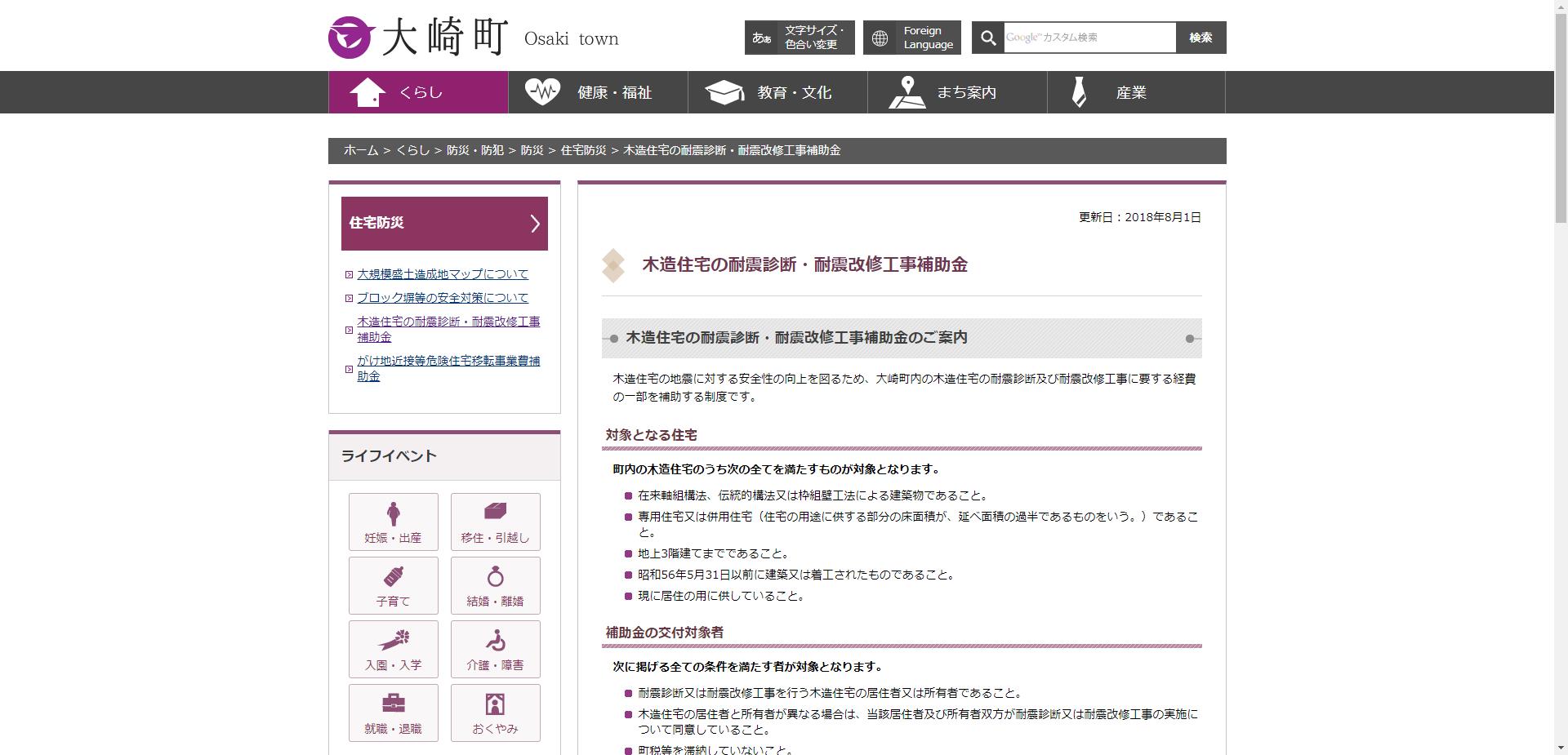
Task: Open the 産業 navigation menu
Action: point(1135,92)
